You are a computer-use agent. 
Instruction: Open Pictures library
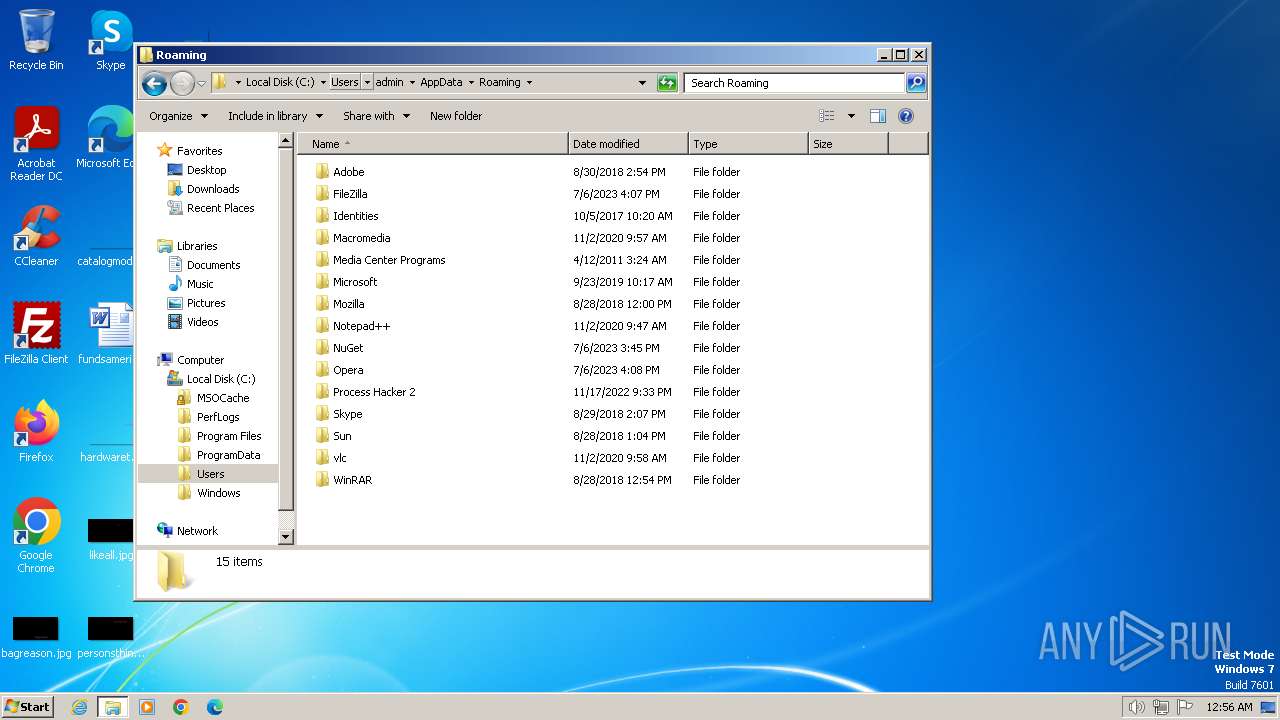coord(206,303)
